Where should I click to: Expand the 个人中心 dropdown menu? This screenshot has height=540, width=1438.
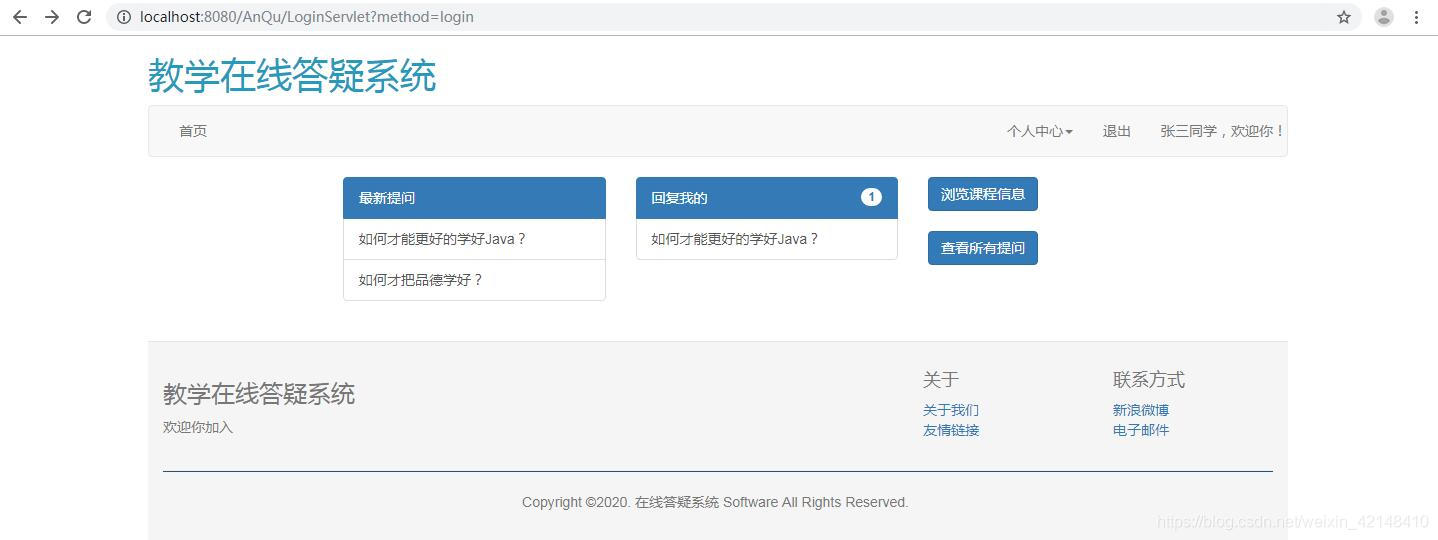(1039, 131)
